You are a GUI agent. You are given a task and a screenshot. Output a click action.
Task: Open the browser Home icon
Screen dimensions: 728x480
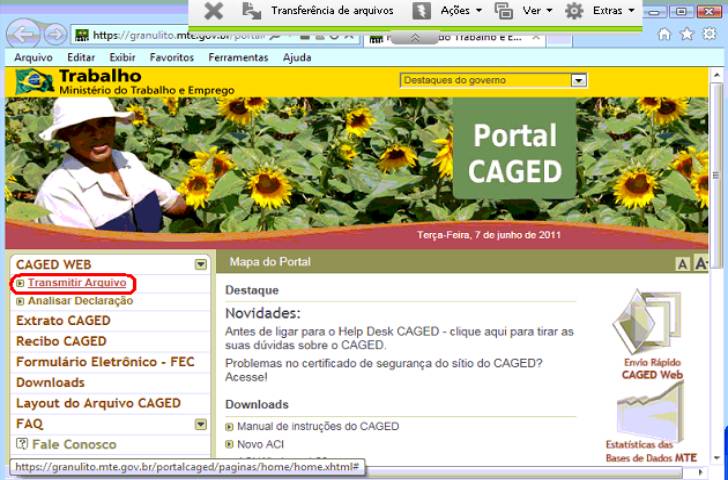(664, 34)
